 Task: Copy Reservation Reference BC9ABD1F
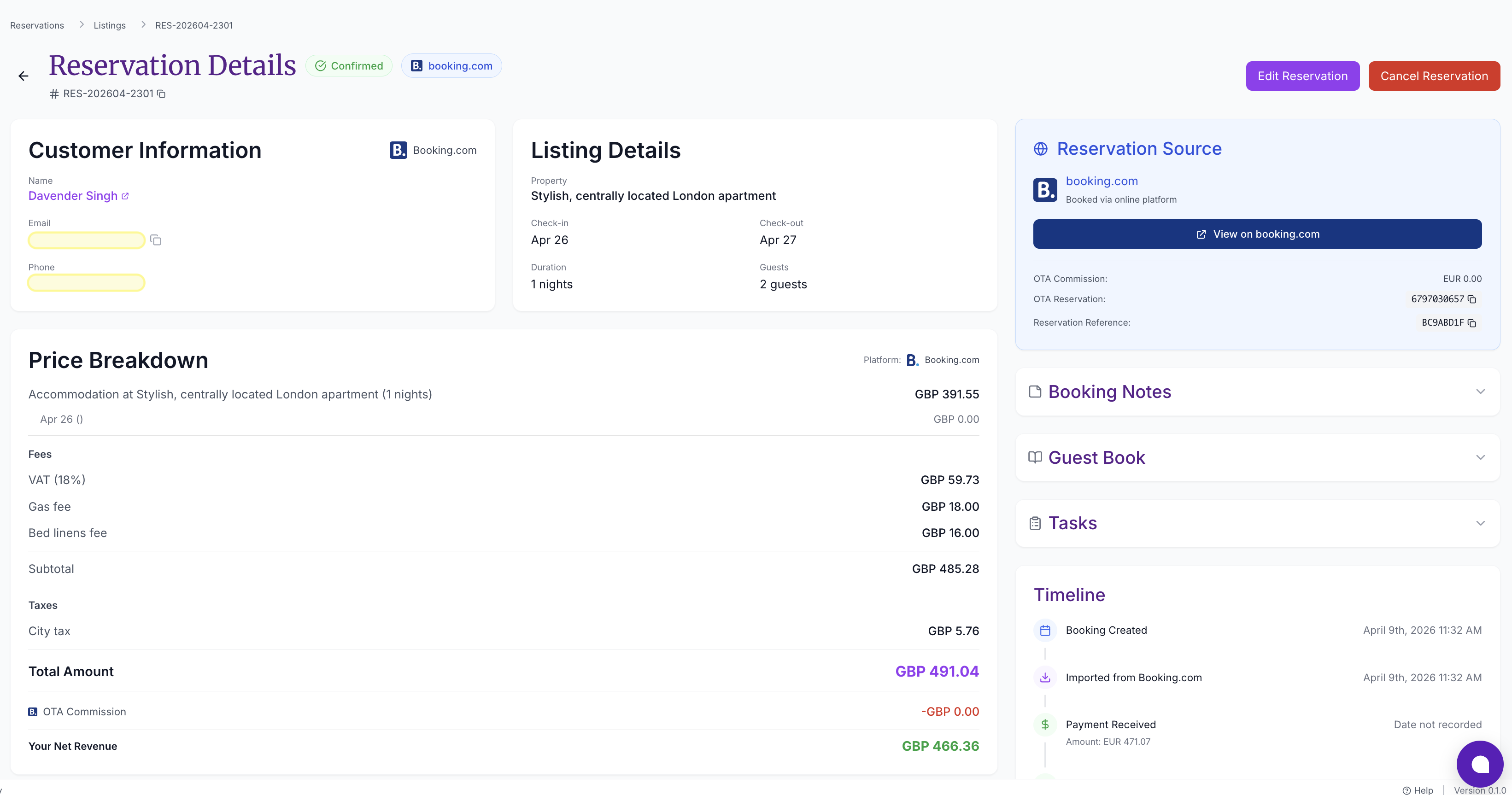point(1472,323)
